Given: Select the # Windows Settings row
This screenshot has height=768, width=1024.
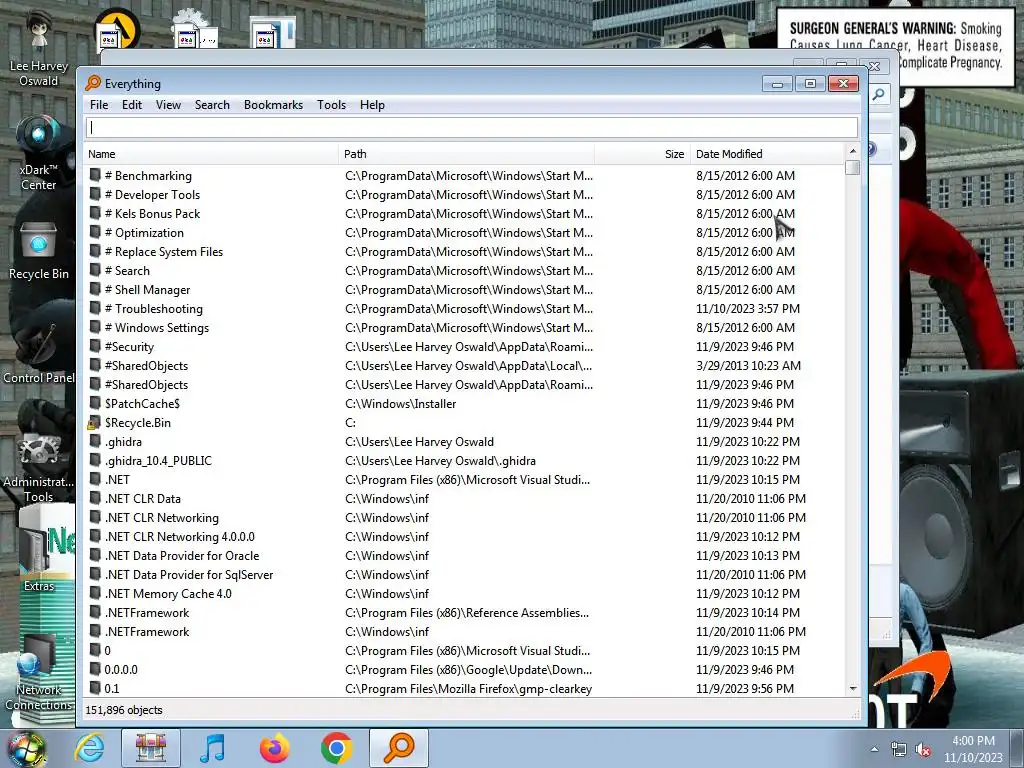Looking at the screenshot, I should pos(465,327).
